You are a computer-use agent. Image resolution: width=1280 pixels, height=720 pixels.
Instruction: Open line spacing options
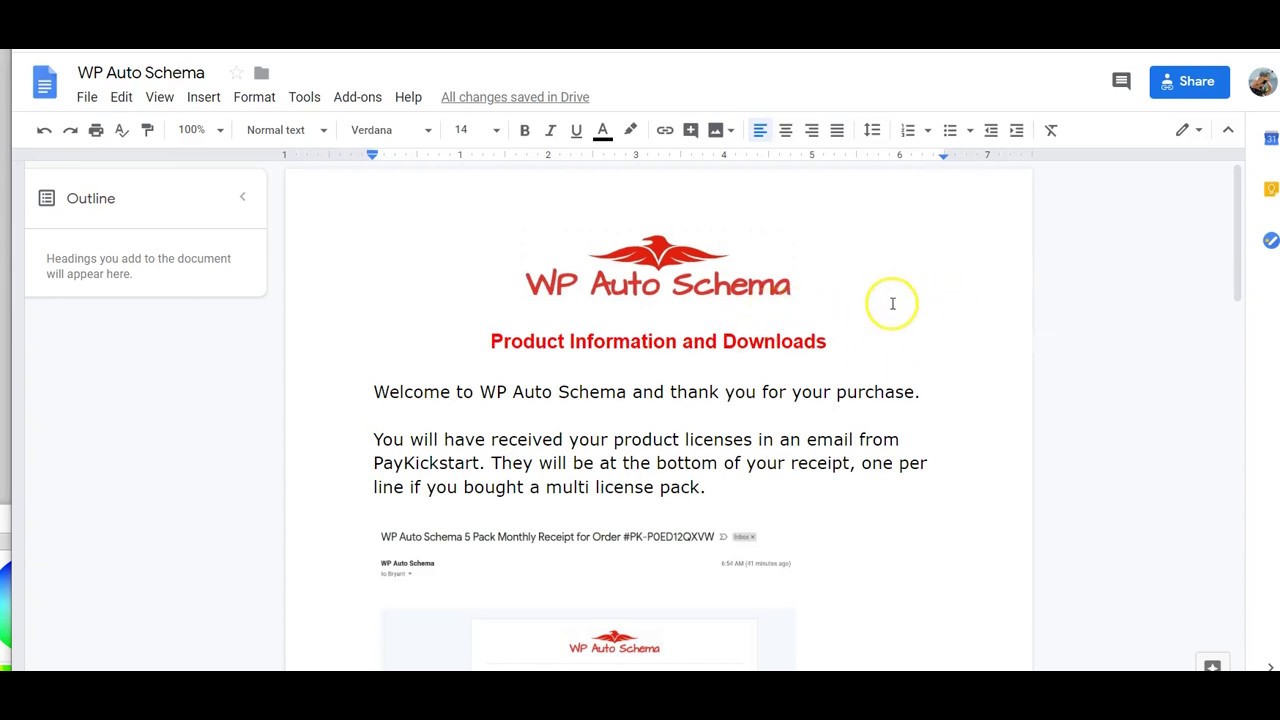872,130
